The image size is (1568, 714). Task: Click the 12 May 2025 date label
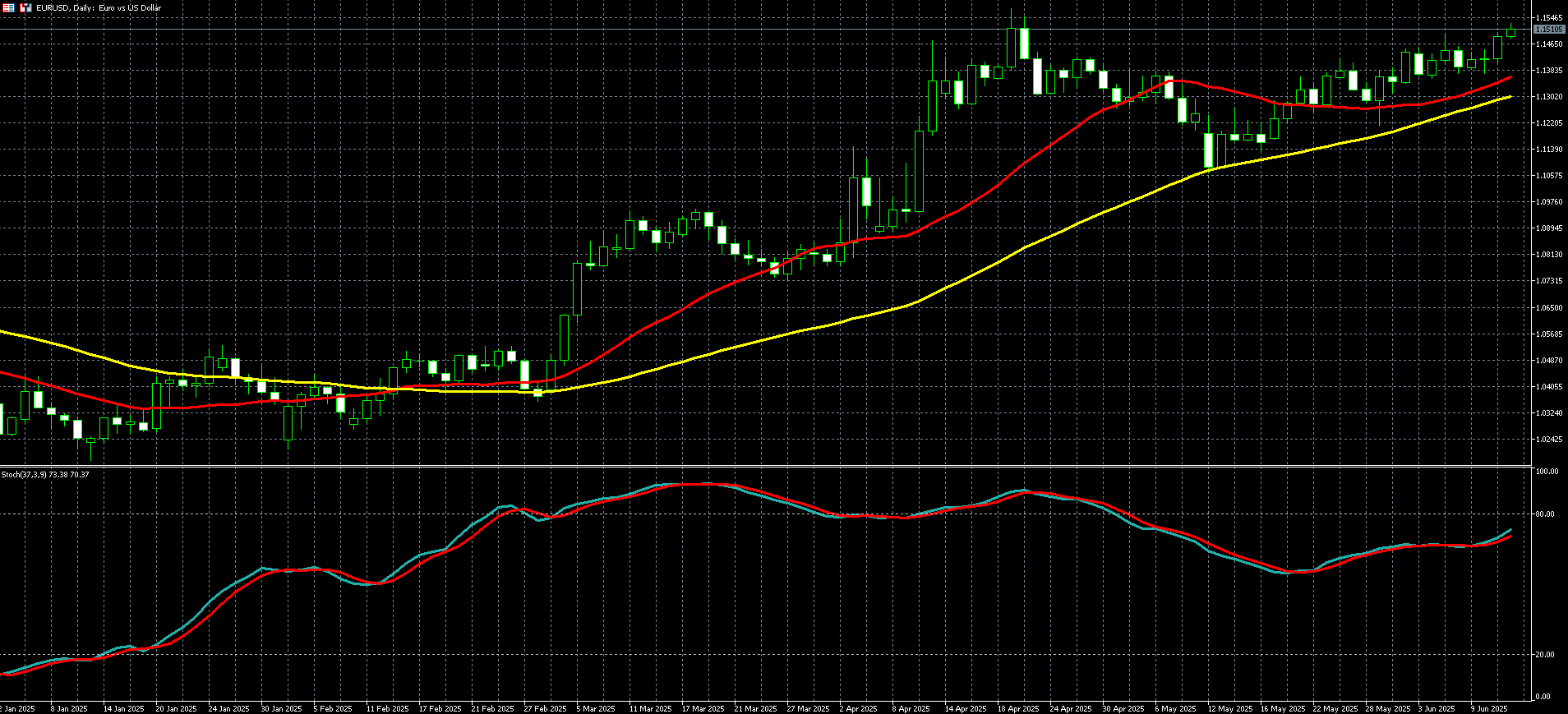click(x=1229, y=708)
